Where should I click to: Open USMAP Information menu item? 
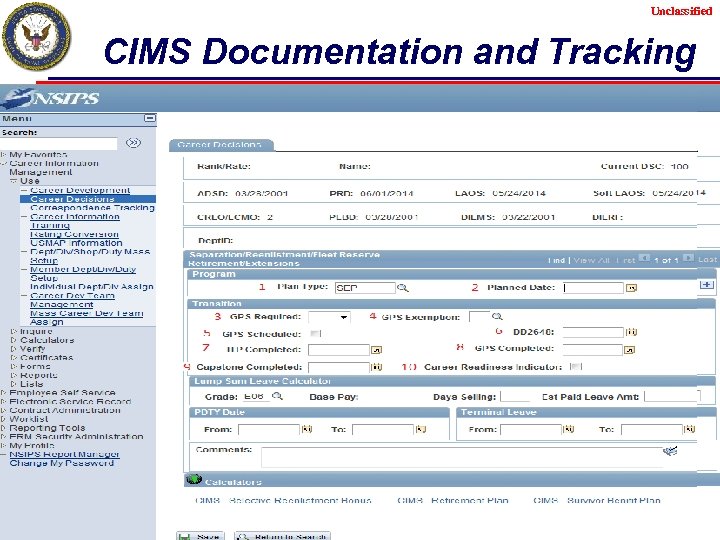(76, 243)
